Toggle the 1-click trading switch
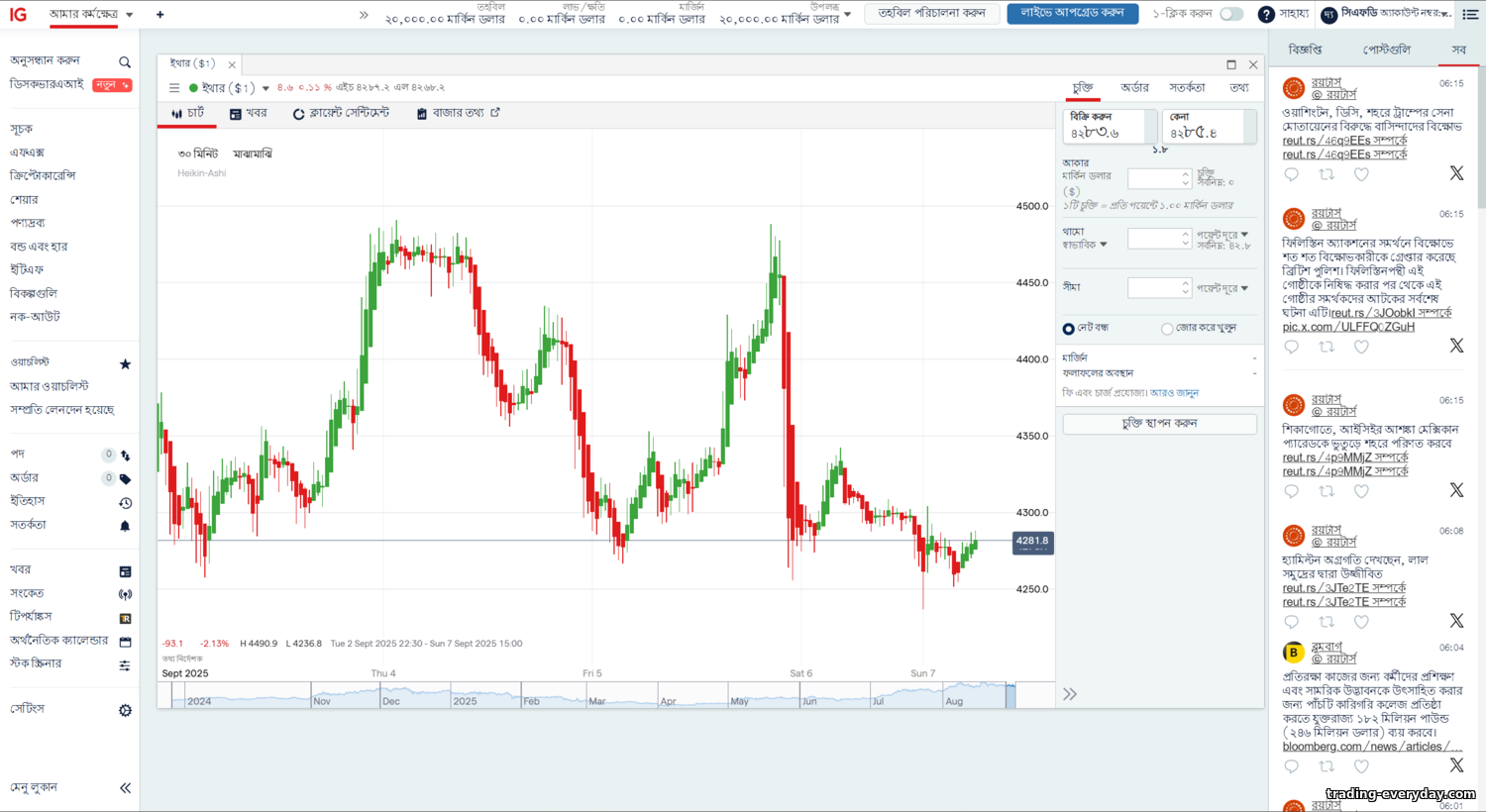 click(x=1231, y=14)
